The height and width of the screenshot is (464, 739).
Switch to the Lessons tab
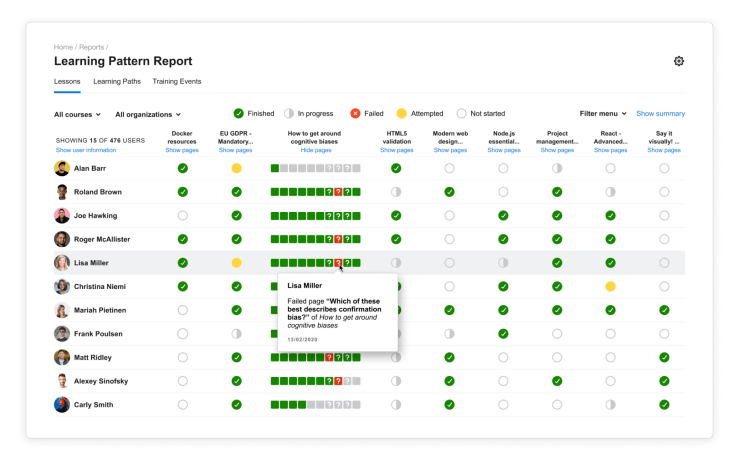pos(67,81)
